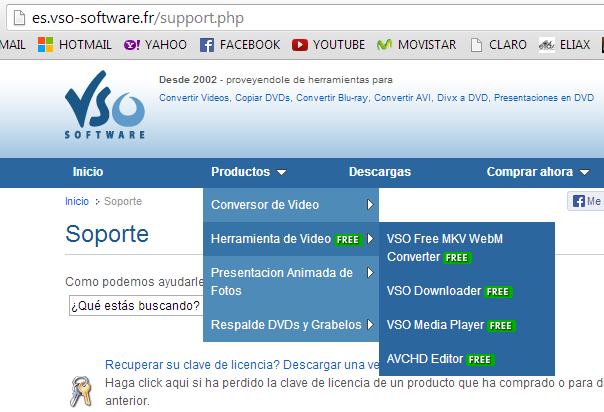Click the YAHOO bookmark label
This screenshot has height=412, width=604.
pyautogui.click(x=166, y=45)
